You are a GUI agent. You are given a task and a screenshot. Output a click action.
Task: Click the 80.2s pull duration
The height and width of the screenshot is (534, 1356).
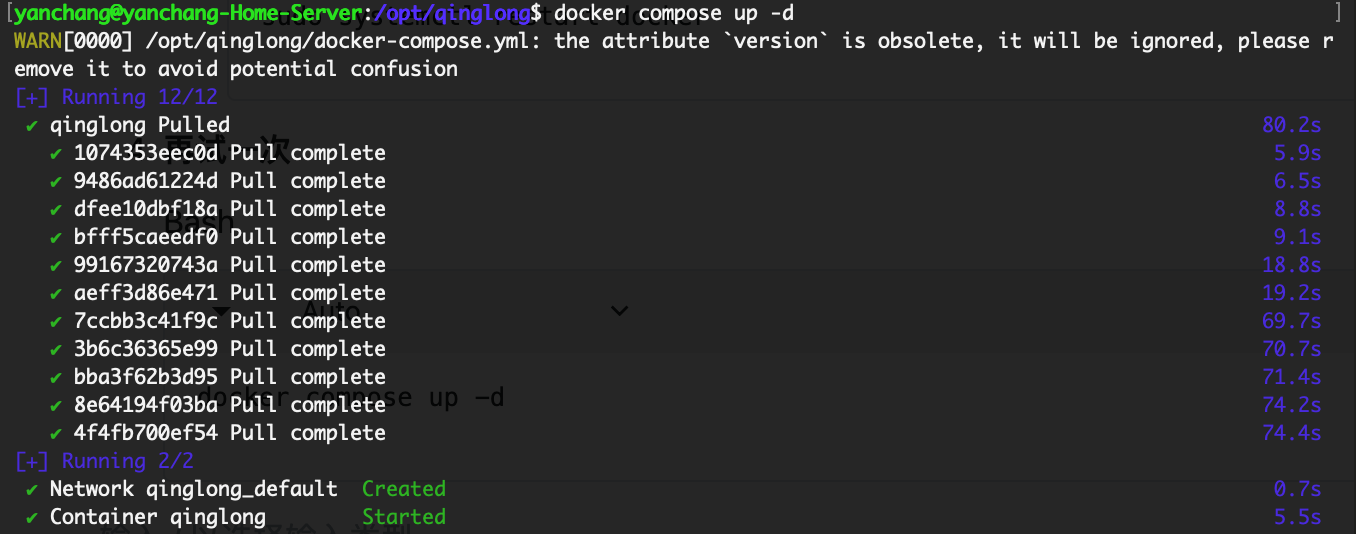point(1291,125)
